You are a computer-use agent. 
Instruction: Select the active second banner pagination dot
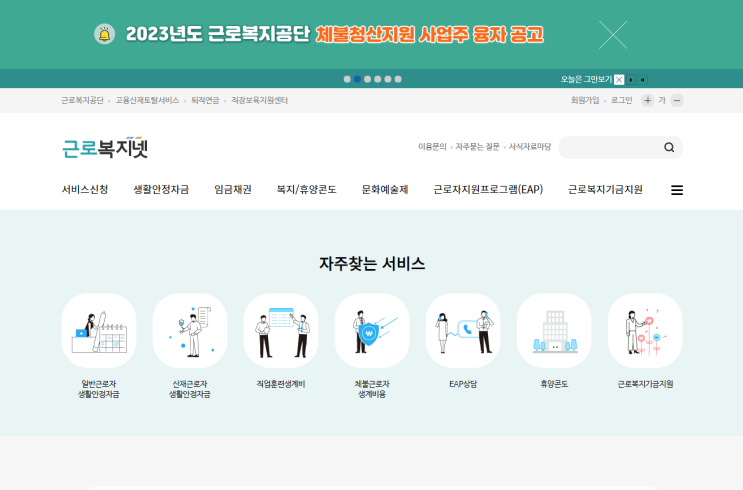tap(357, 79)
